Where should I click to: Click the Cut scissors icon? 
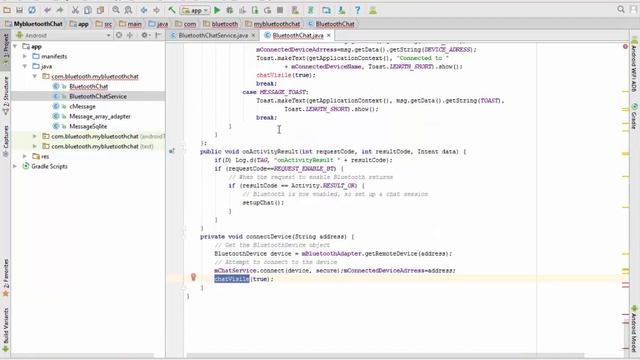coord(76,10)
